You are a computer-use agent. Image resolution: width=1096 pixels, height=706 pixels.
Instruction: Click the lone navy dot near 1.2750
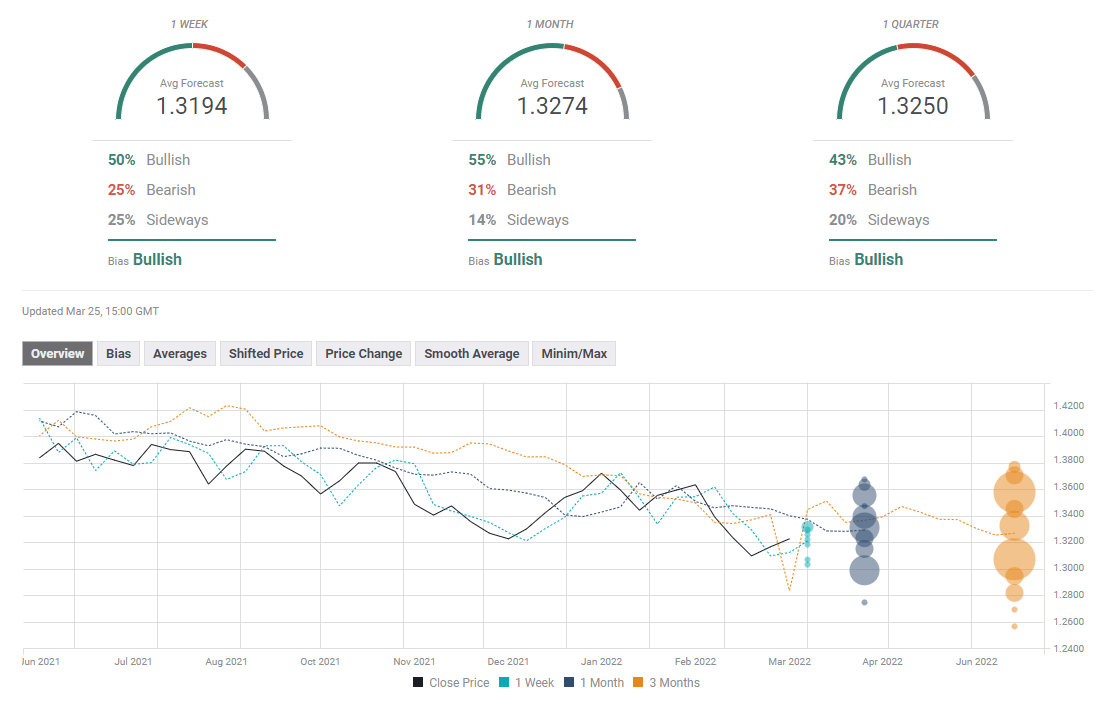click(x=864, y=602)
